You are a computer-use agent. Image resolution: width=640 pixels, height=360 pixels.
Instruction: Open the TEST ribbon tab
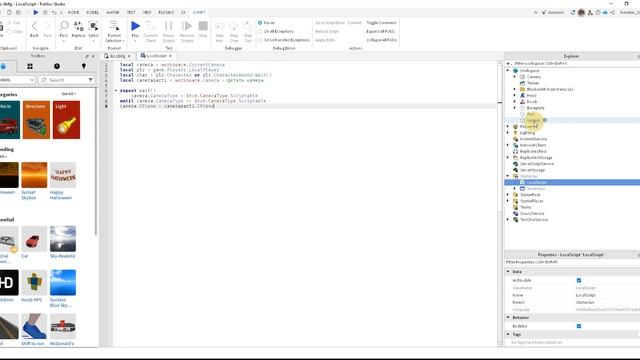pyautogui.click(x=131, y=13)
